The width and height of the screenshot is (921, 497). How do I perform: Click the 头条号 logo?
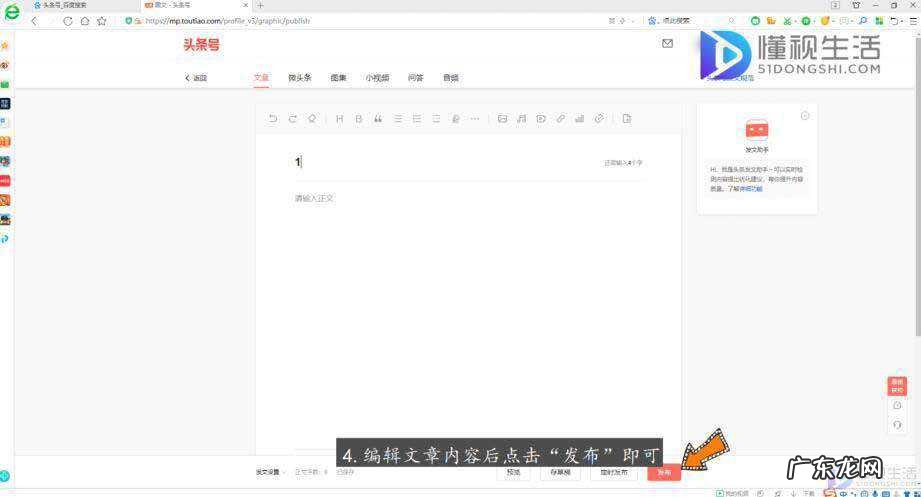(x=201, y=45)
